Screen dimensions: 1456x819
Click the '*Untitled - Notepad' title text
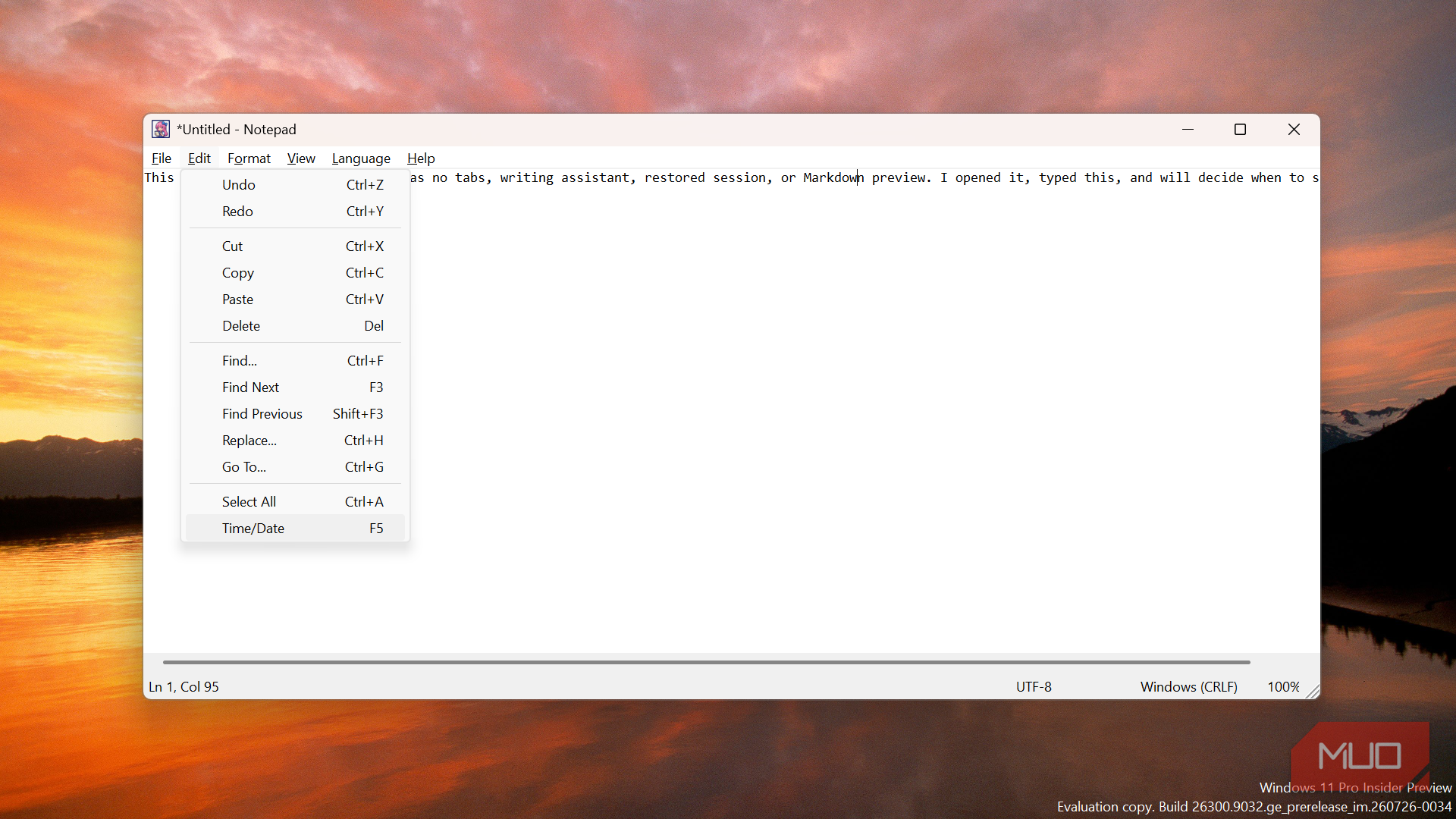click(x=237, y=130)
